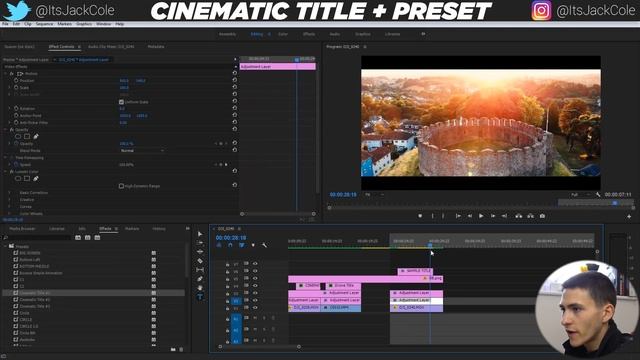Open the Media Browser tab
The image size is (640, 360).
point(22,229)
